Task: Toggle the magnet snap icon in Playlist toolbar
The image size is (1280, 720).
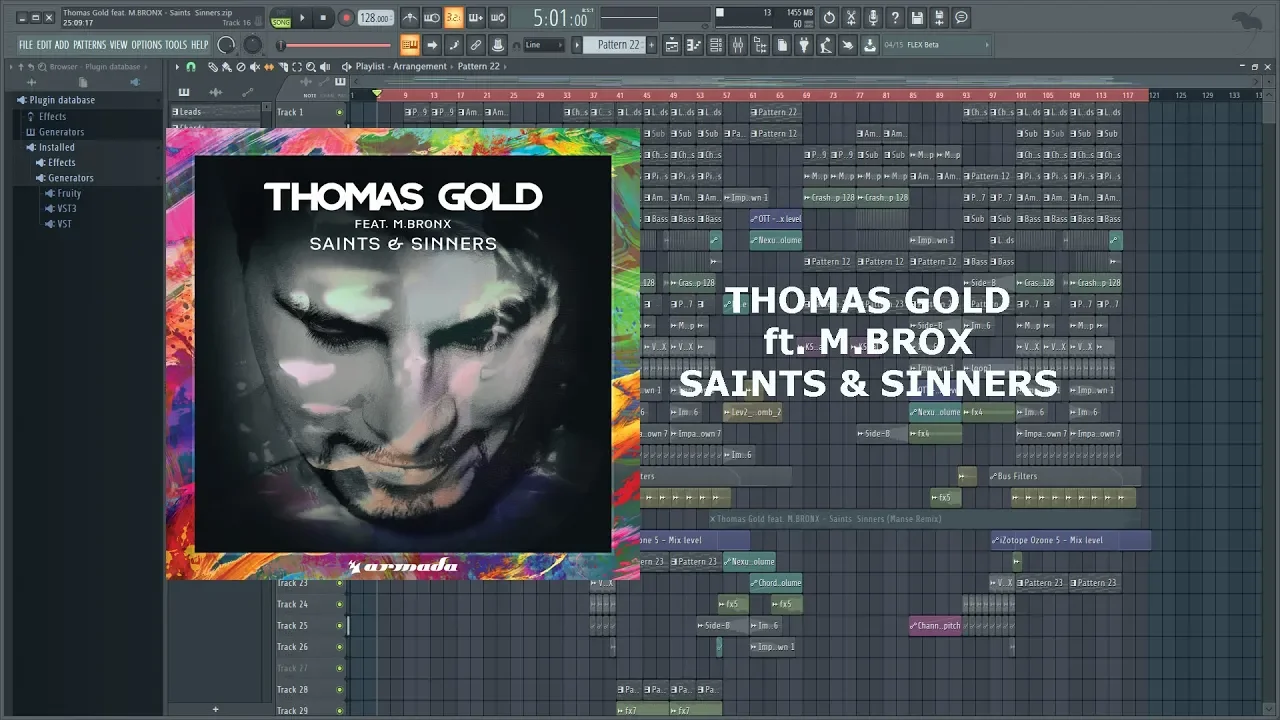Action: coord(191,67)
